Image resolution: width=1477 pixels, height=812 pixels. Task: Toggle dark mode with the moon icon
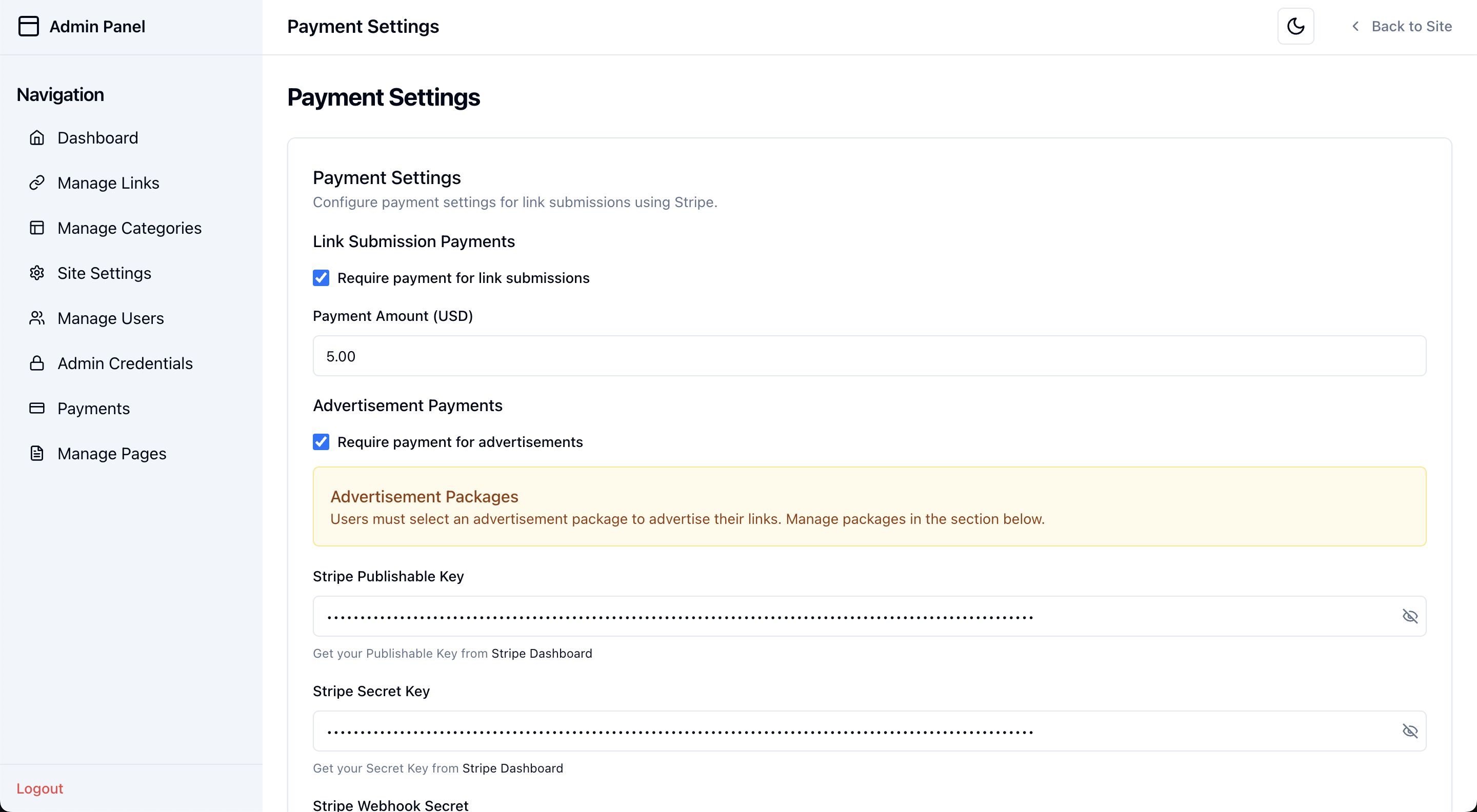[x=1295, y=26]
